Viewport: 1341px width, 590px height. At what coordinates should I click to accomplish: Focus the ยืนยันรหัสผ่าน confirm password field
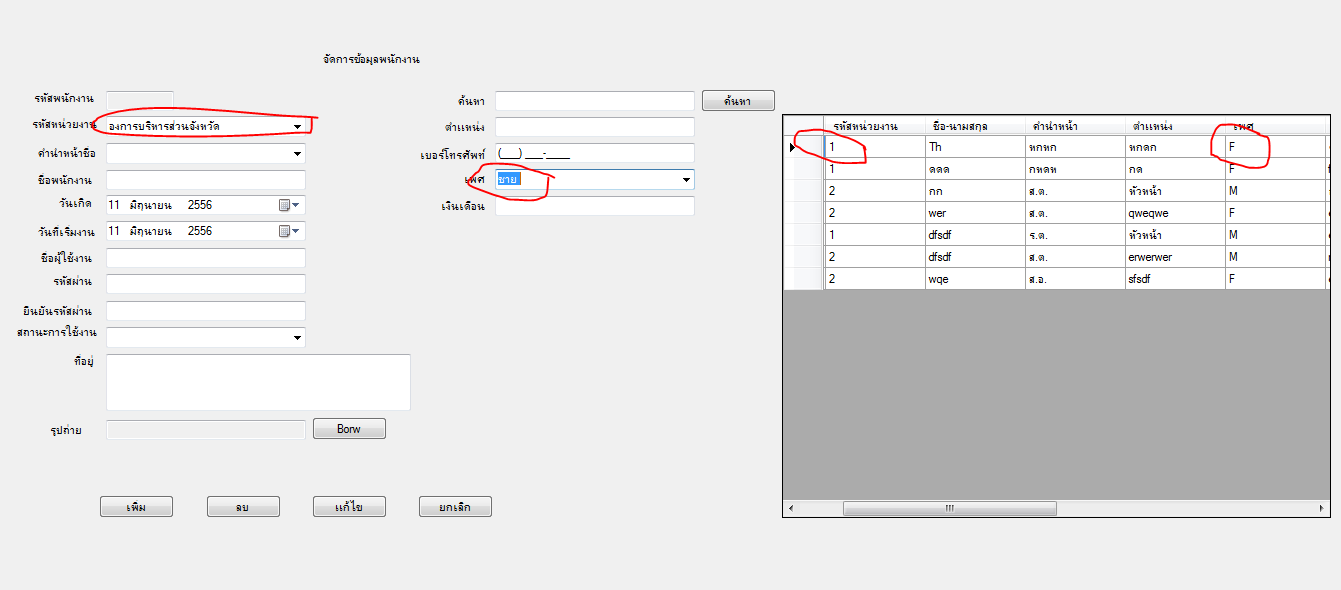pyautogui.click(x=205, y=311)
